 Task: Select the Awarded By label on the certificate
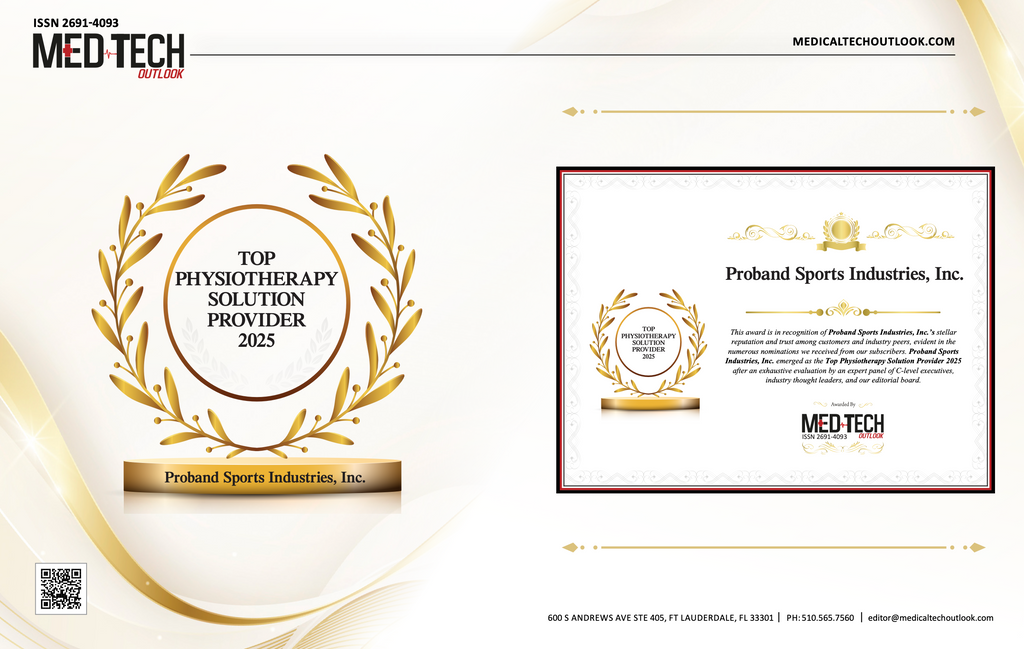pos(843,402)
